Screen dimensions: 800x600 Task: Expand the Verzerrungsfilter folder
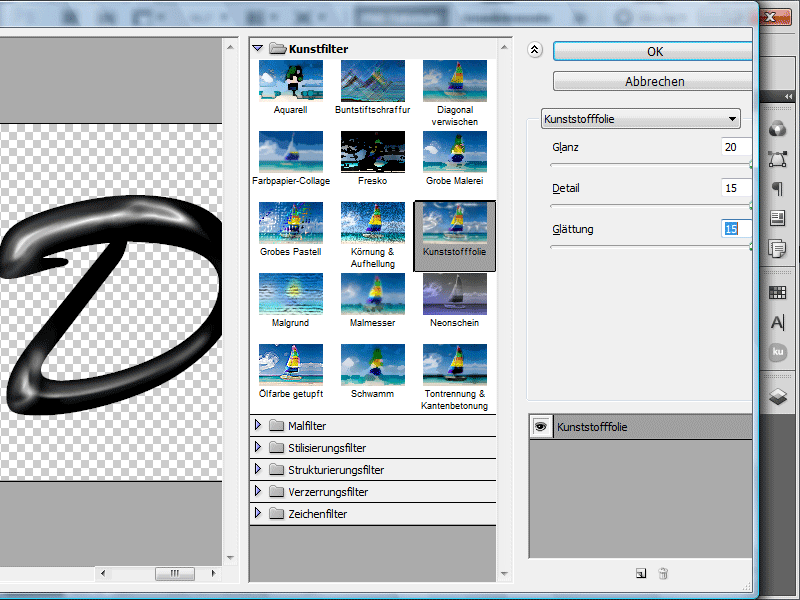point(258,491)
